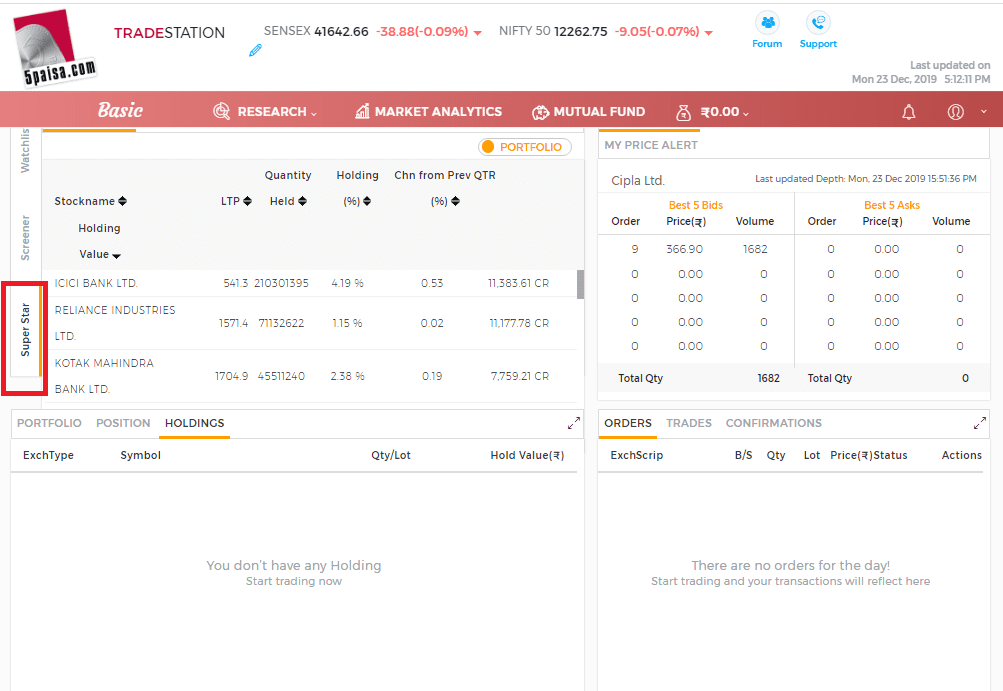Image resolution: width=1003 pixels, height=691 pixels.
Task: Sort table by Stockname arrows
Action: [x=122, y=201]
